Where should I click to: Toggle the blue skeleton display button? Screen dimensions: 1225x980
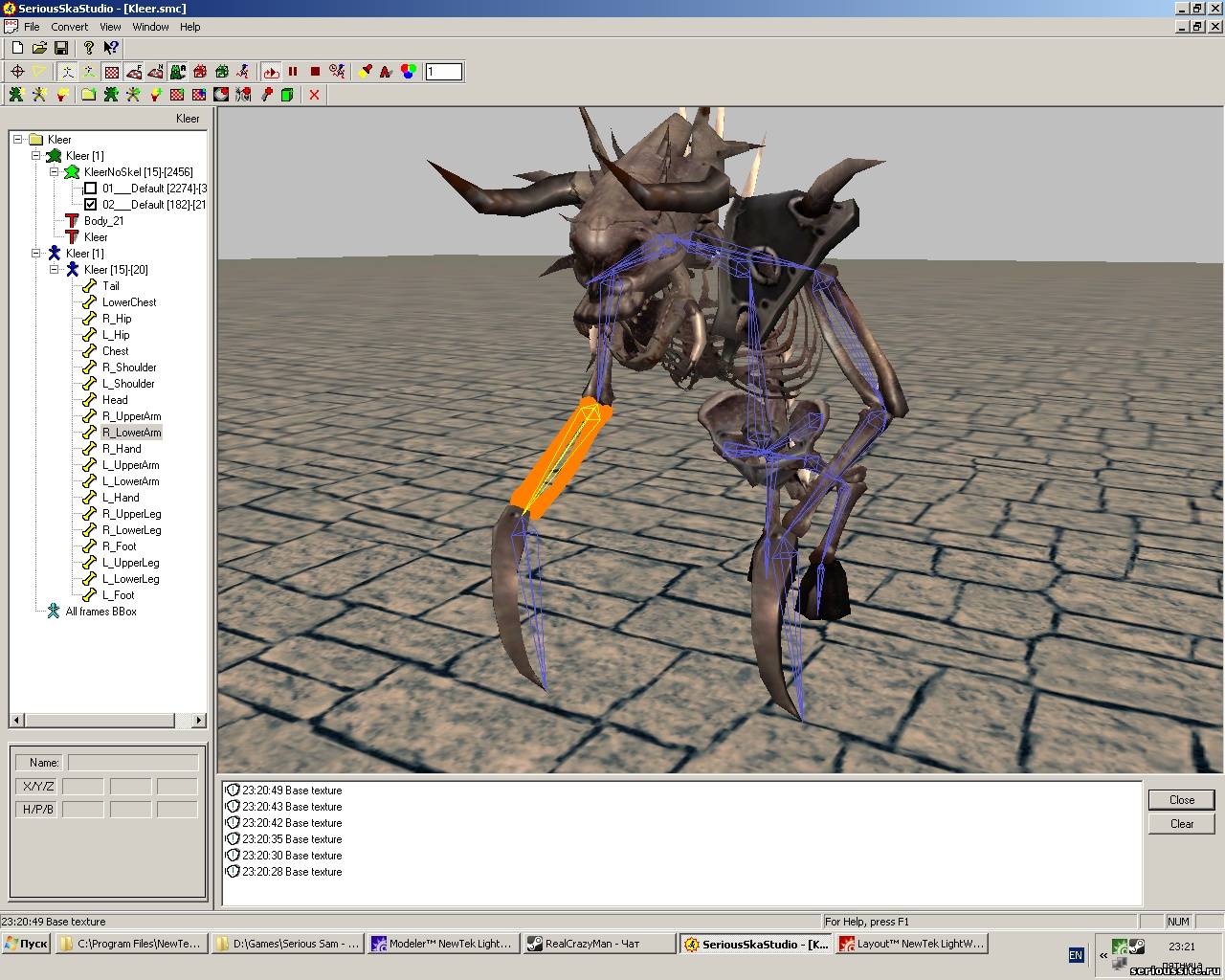click(x=68, y=72)
